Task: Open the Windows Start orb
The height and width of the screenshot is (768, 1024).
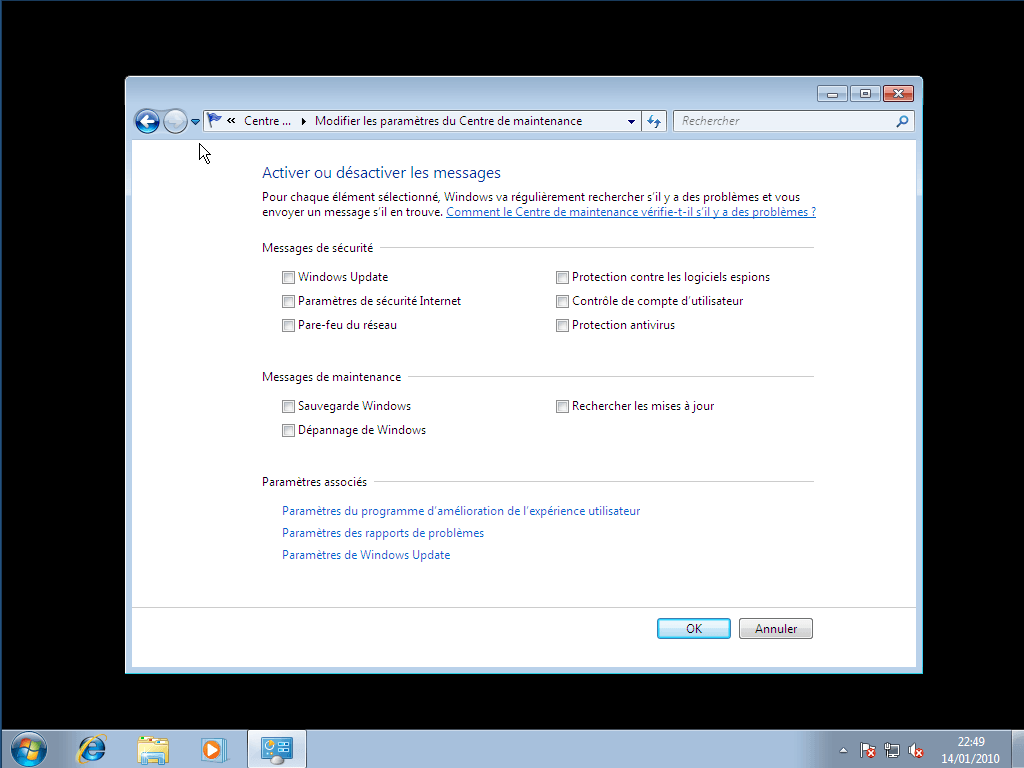Action: tap(29, 749)
